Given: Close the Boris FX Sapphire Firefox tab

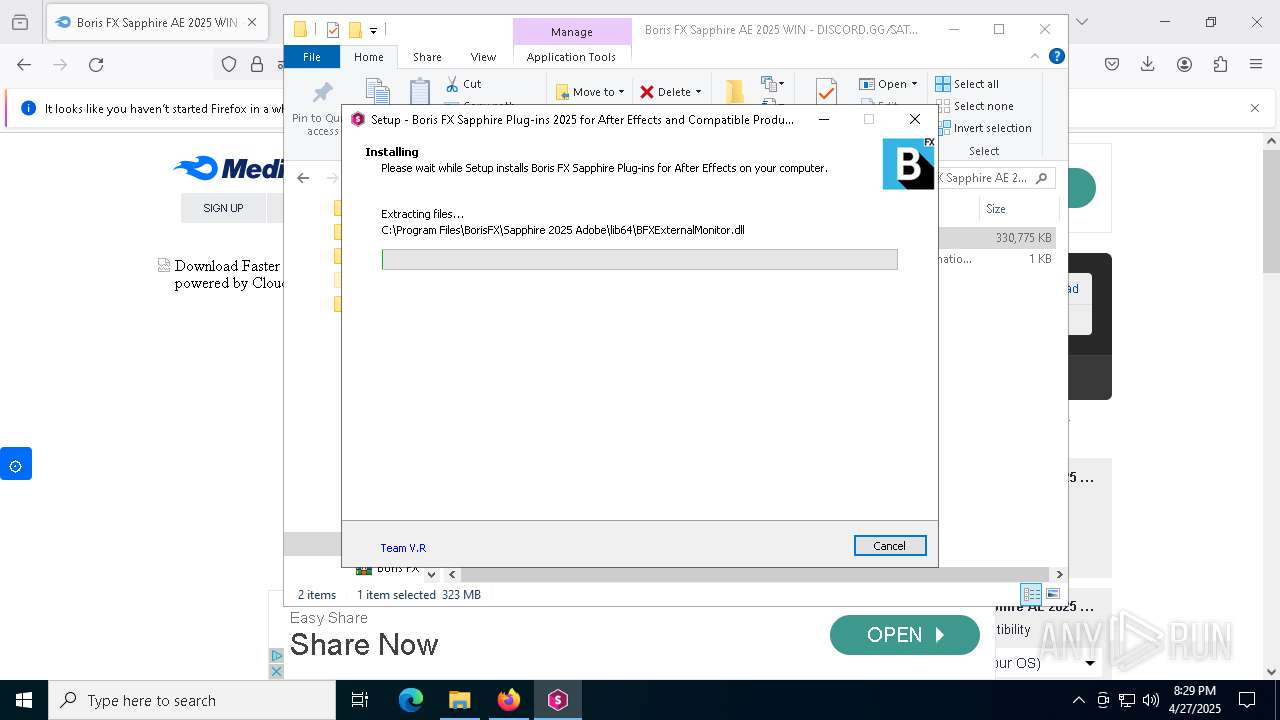Looking at the screenshot, I should pos(252,22).
